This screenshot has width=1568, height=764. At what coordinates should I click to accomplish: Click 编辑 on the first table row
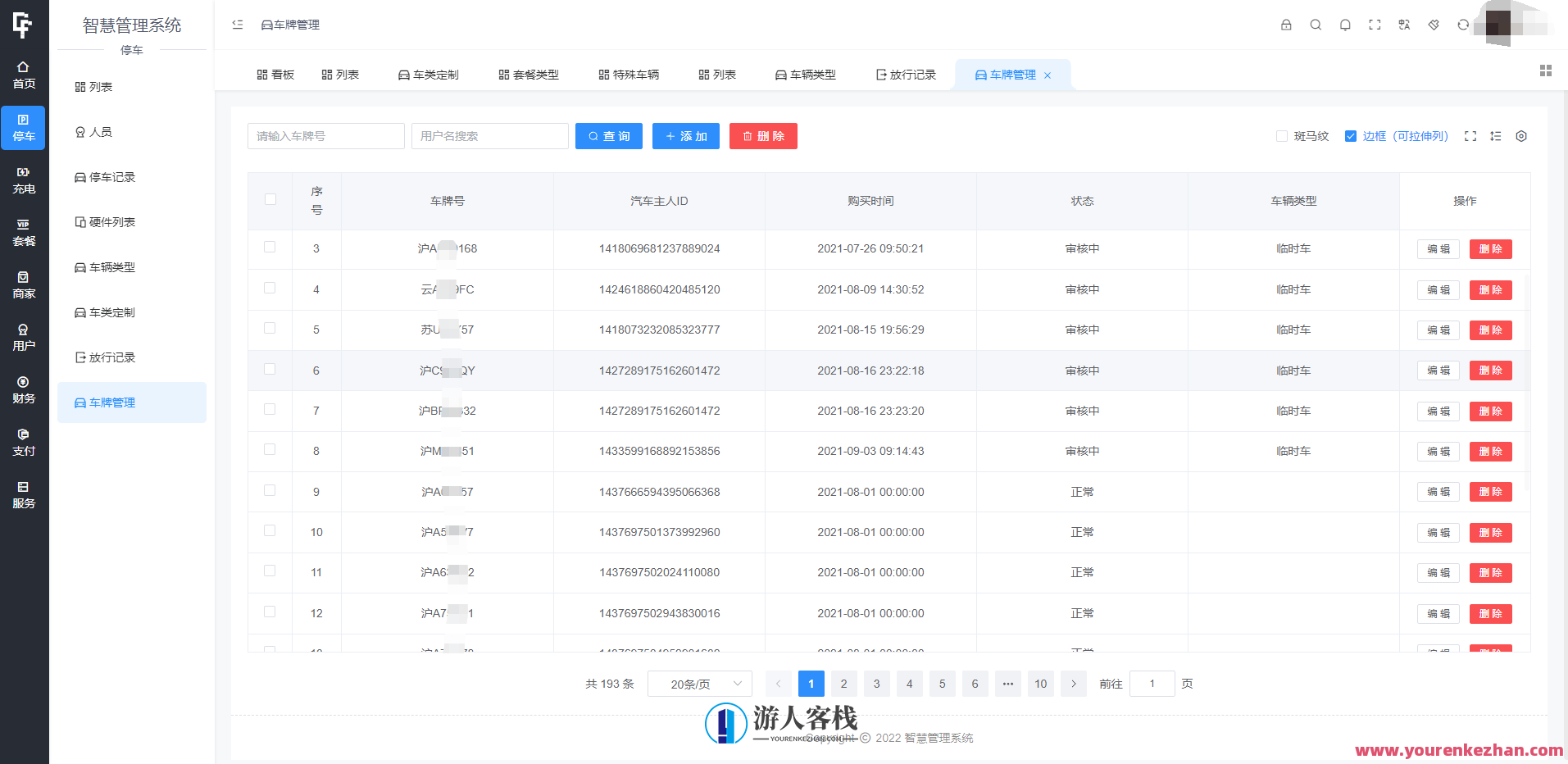point(1438,248)
